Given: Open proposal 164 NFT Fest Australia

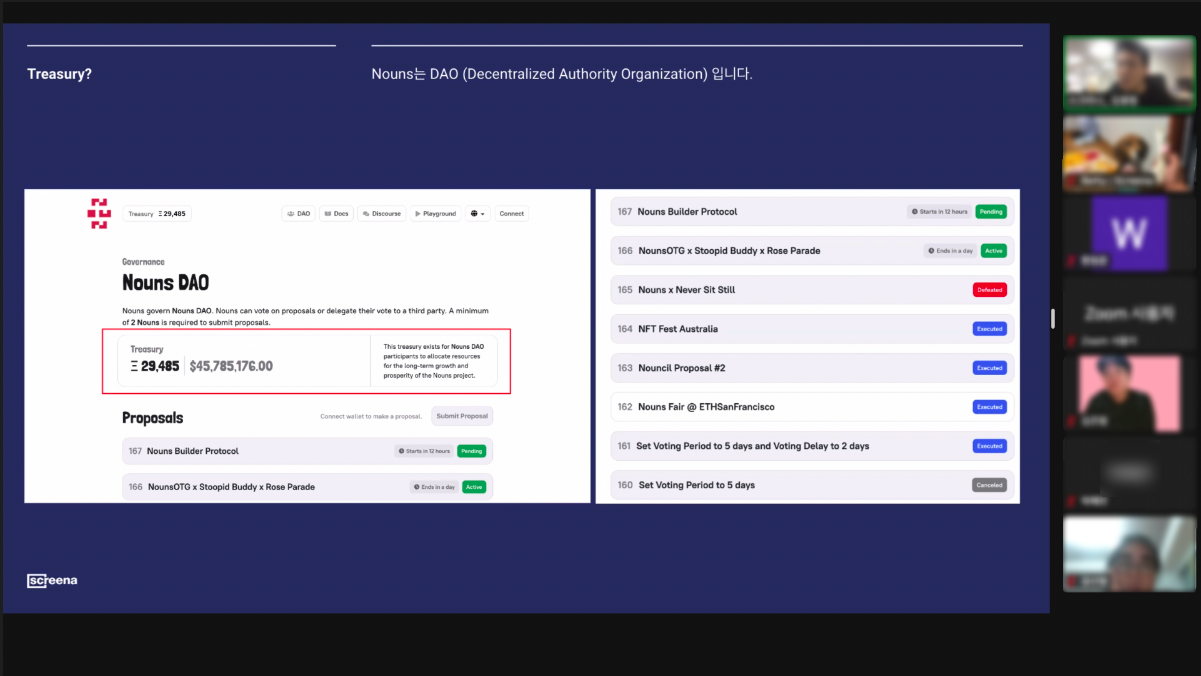Looking at the screenshot, I should click(812, 329).
